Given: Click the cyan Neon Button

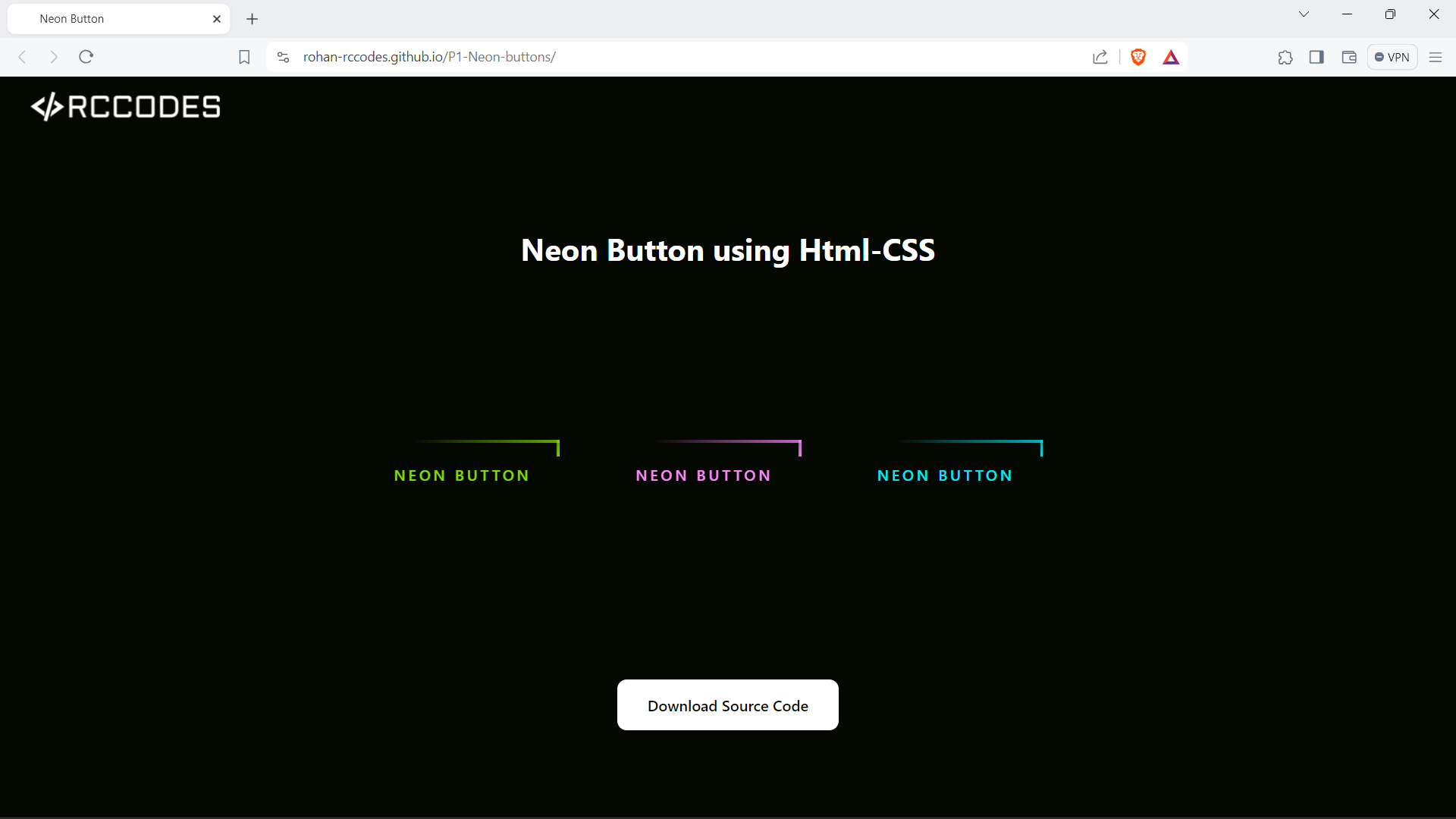Looking at the screenshot, I should coord(945,475).
